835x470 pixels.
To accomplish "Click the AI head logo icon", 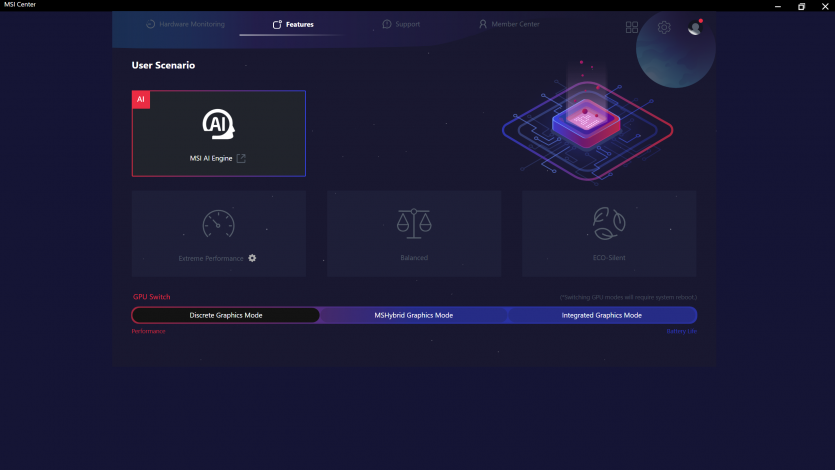I will [x=218, y=123].
